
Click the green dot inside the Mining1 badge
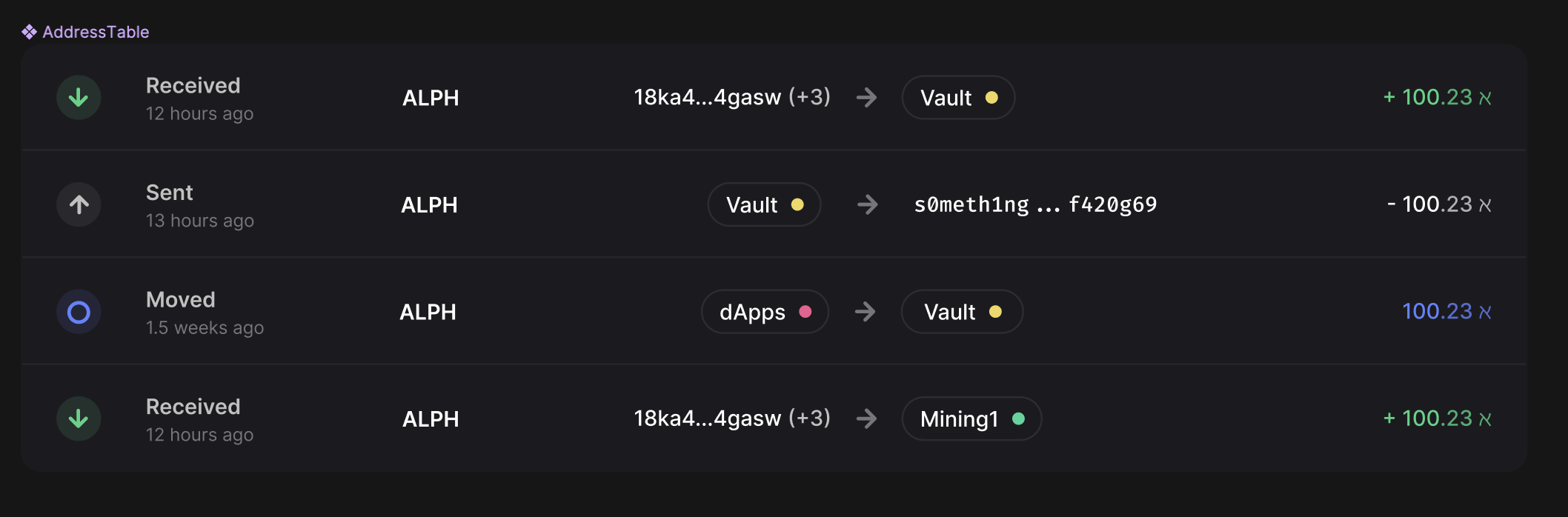coord(1020,418)
